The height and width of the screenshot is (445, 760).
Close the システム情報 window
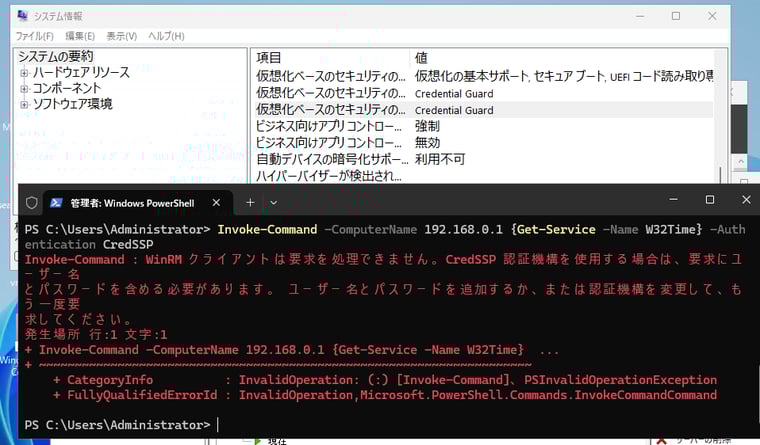(x=712, y=16)
